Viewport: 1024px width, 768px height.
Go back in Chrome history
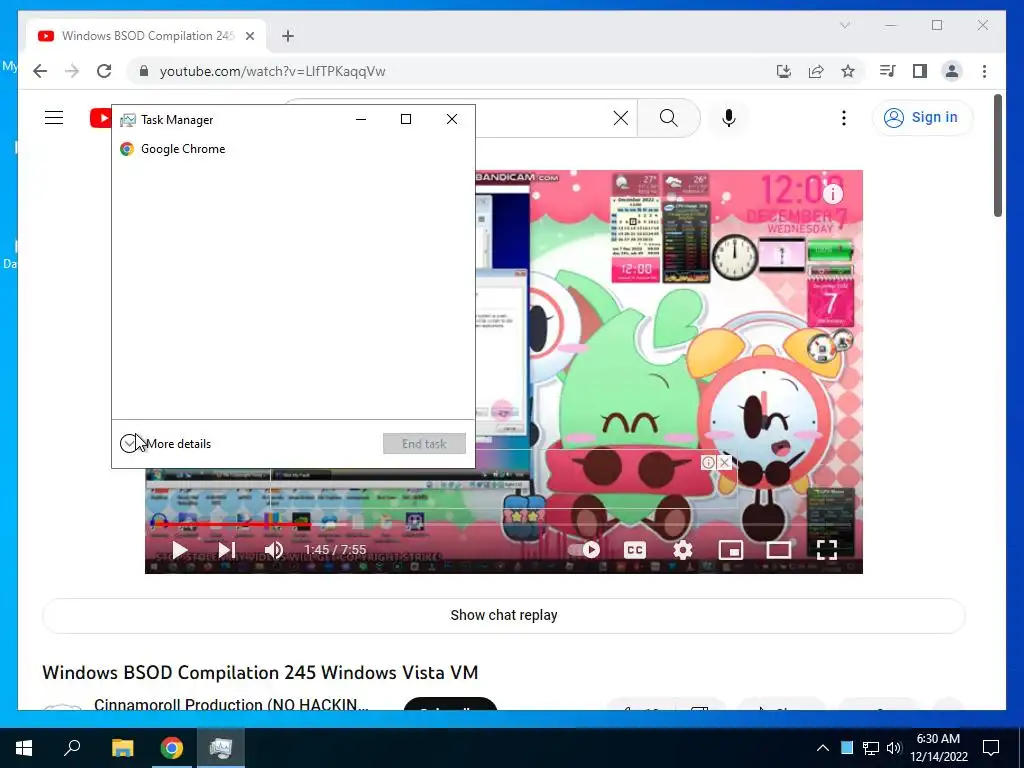tap(40, 71)
